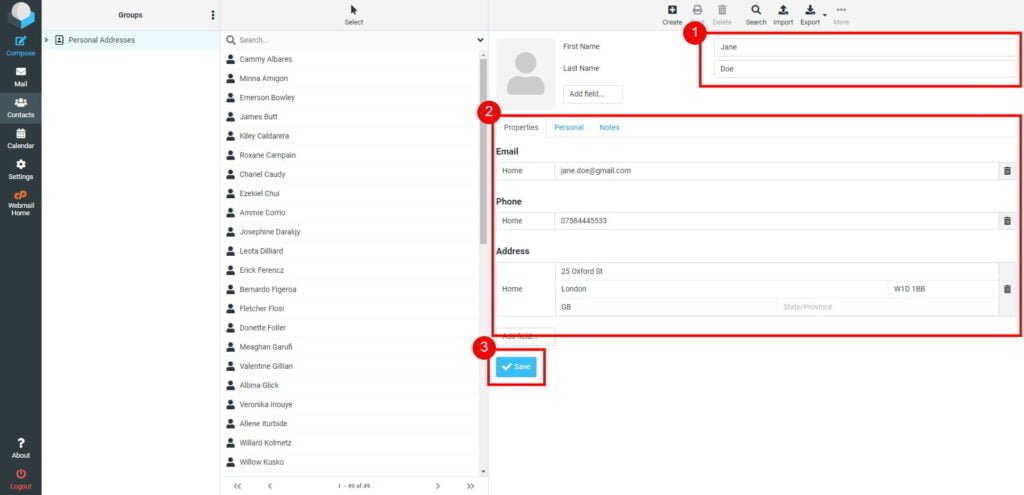Expand the Personal Addresses group

click(46, 40)
